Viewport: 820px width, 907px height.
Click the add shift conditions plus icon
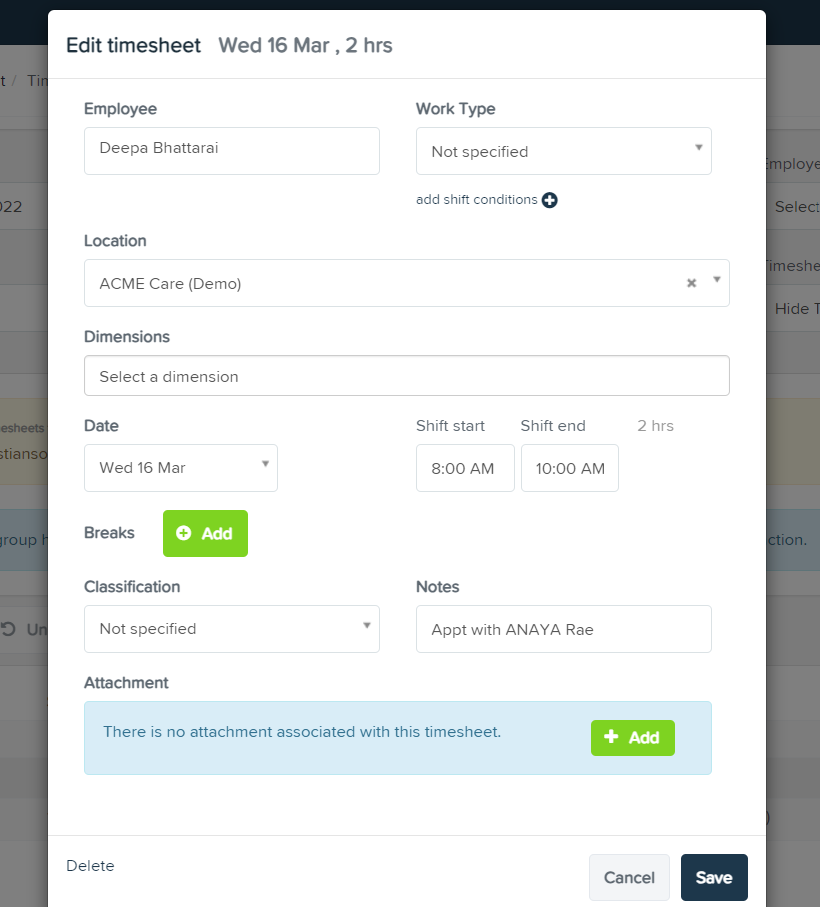point(549,200)
